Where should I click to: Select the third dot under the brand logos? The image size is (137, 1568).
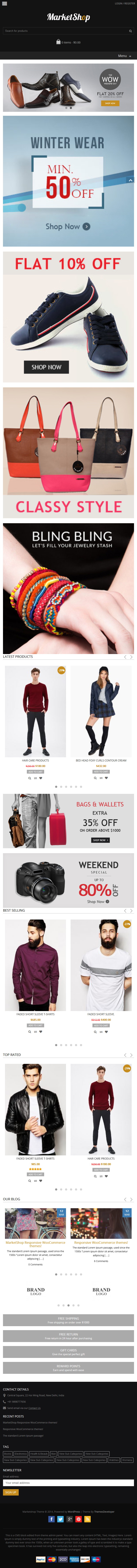coord(68,1305)
